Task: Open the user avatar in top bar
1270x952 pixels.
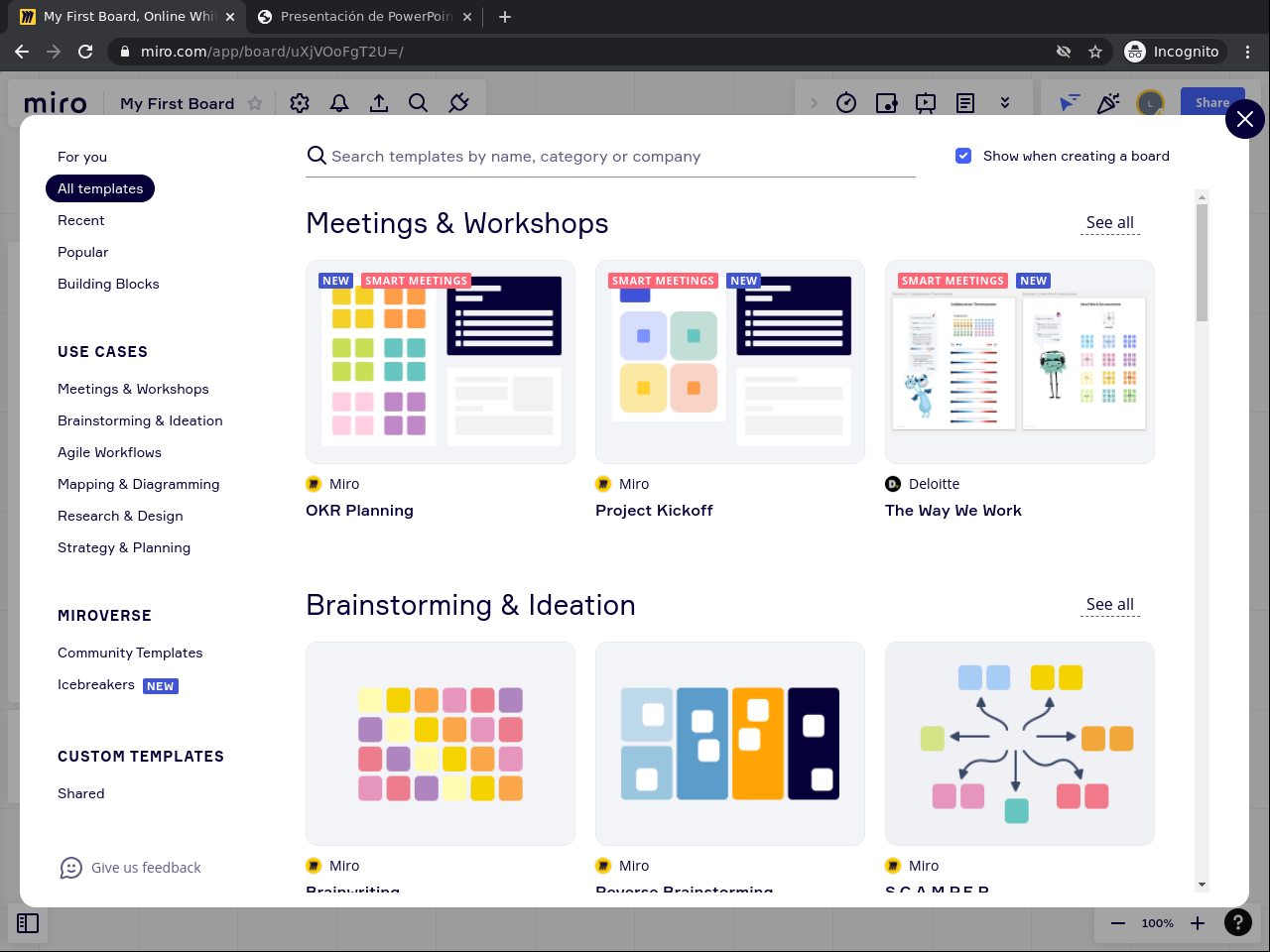Action: coord(1150,103)
